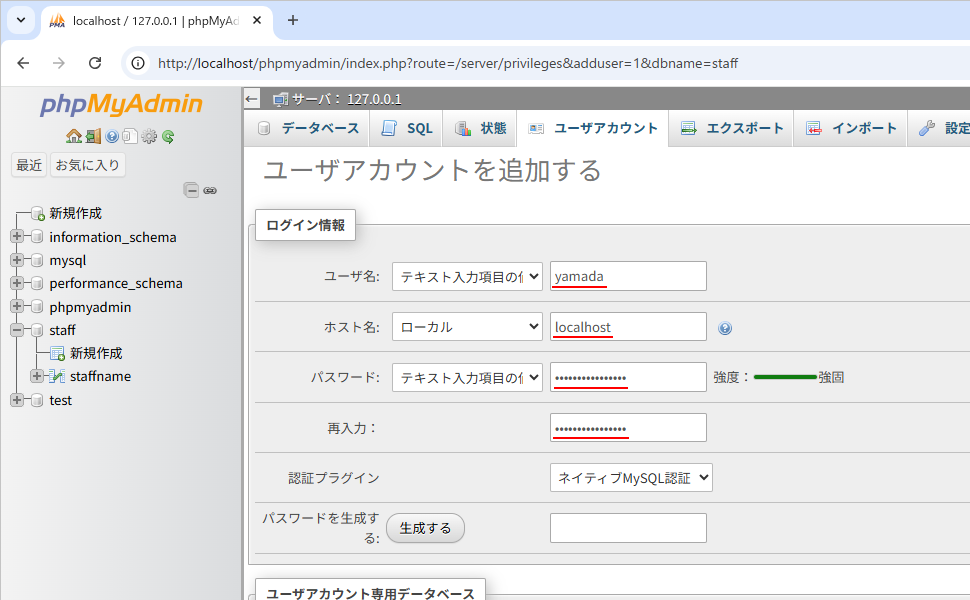Open the ホスト名 dropdown showing ローカル

467,327
